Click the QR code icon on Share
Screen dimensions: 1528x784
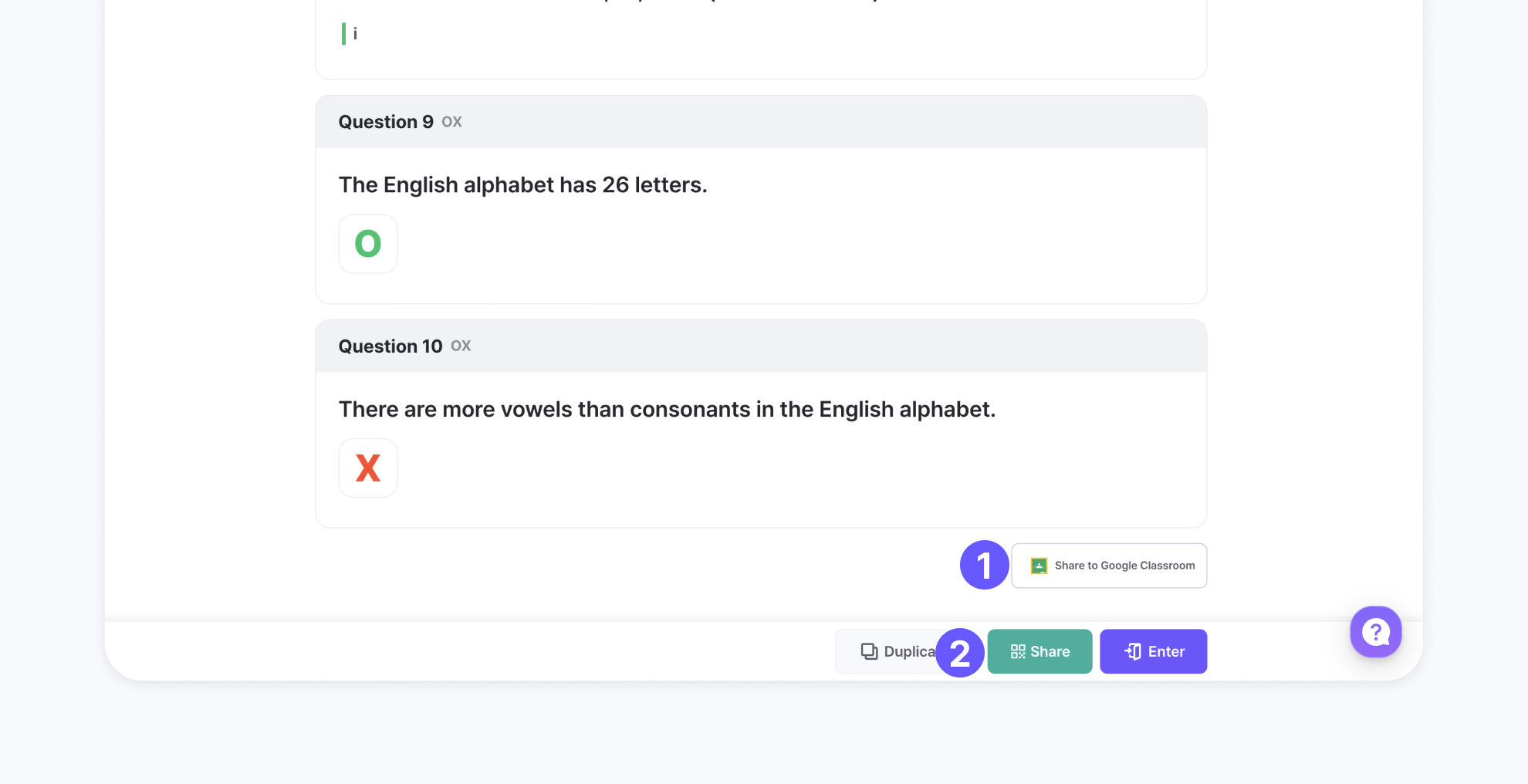pyautogui.click(x=1018, y=652)
